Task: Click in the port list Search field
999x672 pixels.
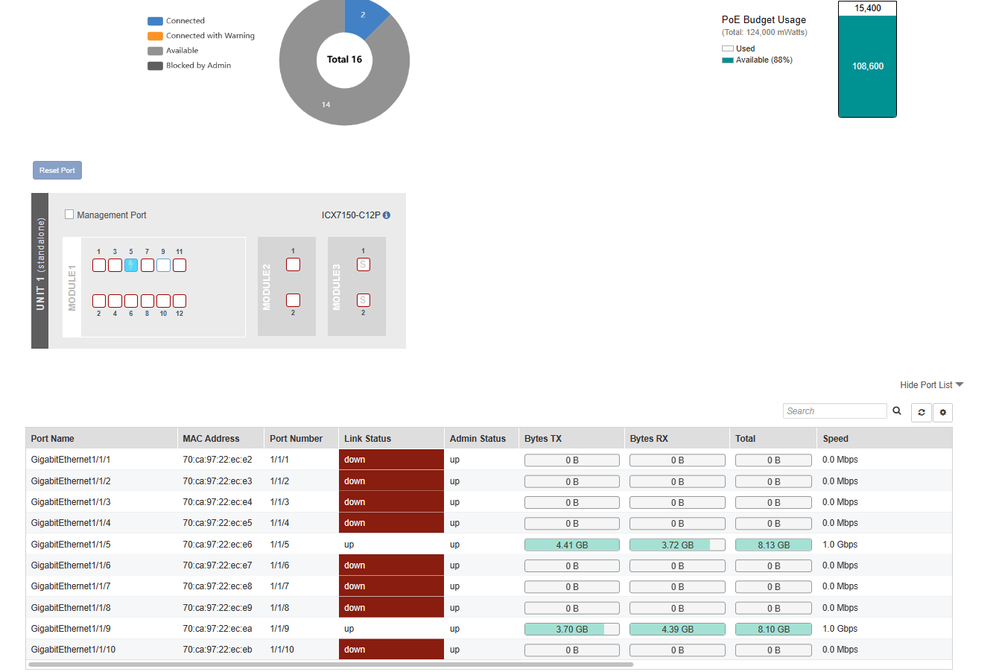Action: coord(834,411)
